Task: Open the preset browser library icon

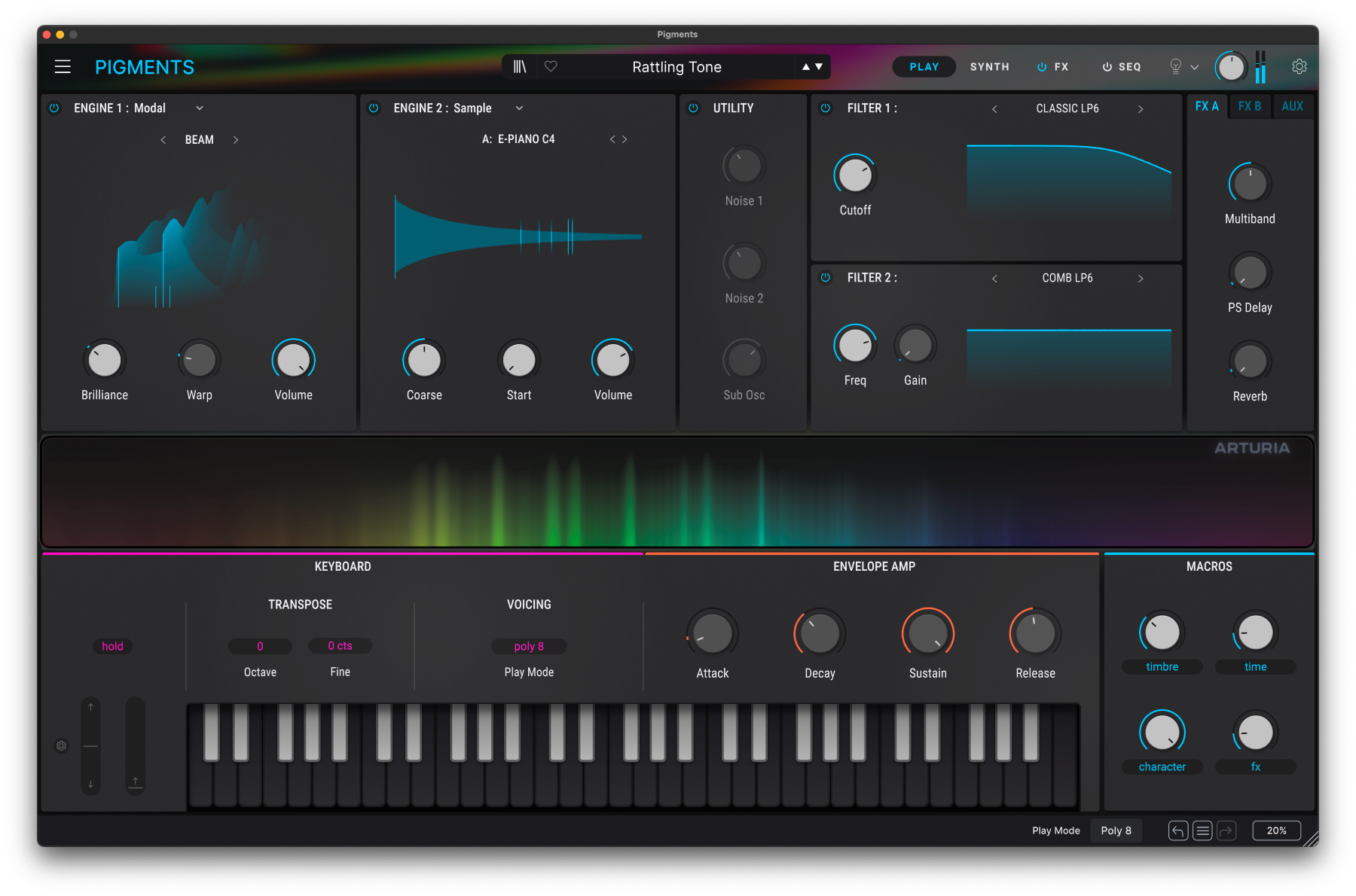Action: [520, 67]
